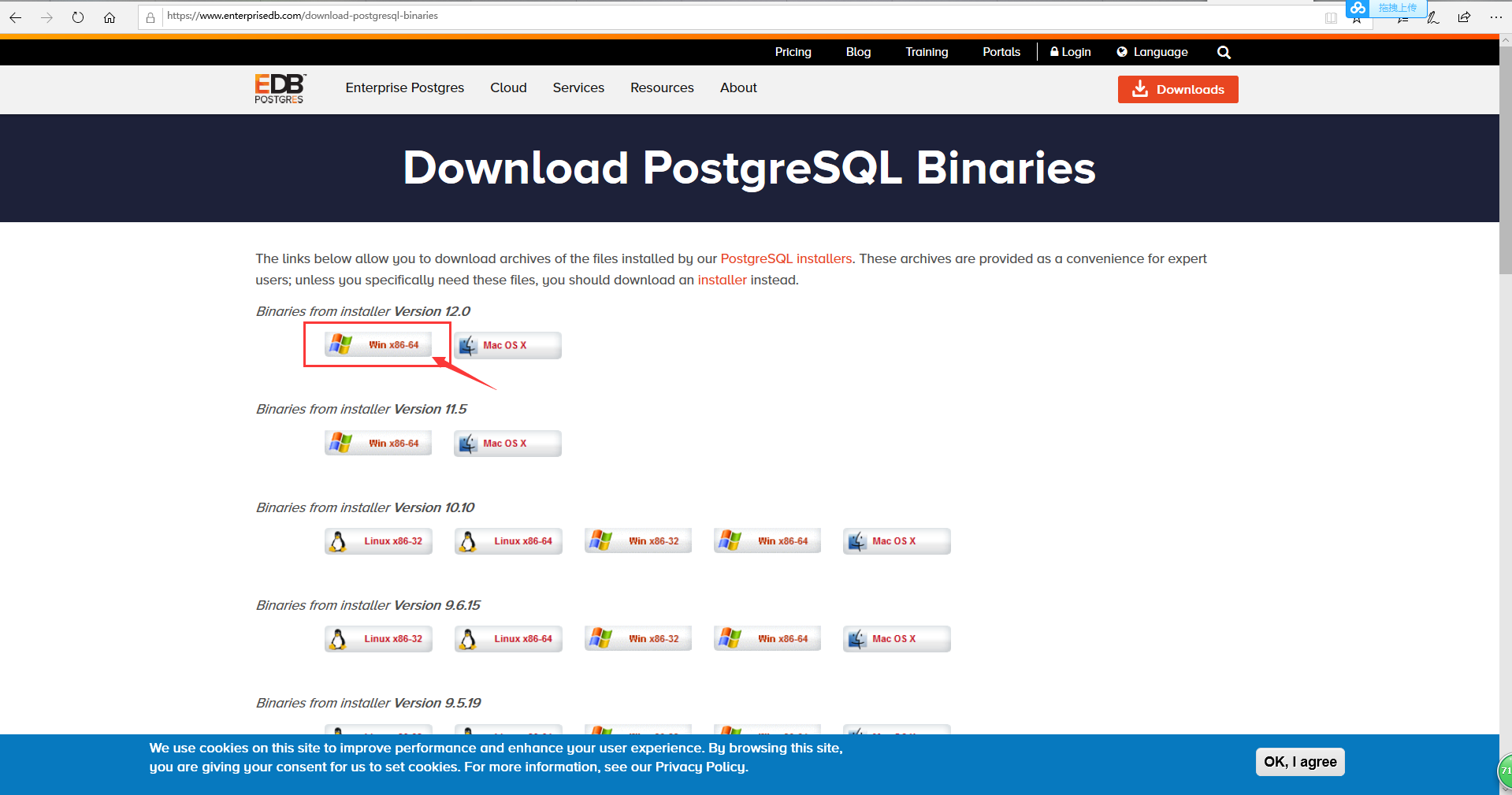This screenshot has height=795, width=1512.
Task: Share this page via share icon
Action: [1464, 17]
